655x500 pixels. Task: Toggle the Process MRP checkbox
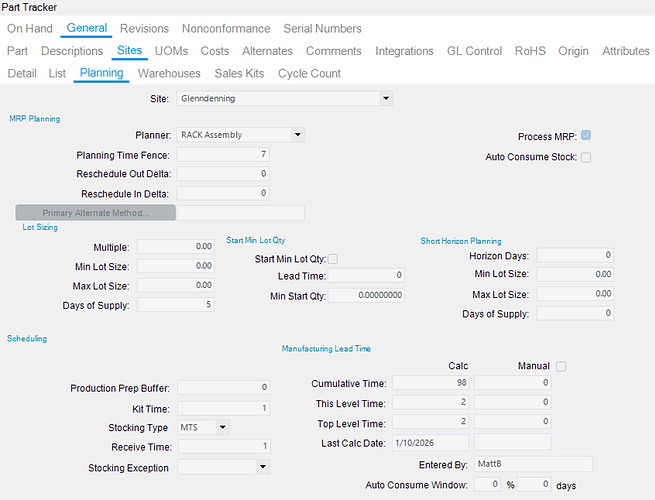(586, 136)
